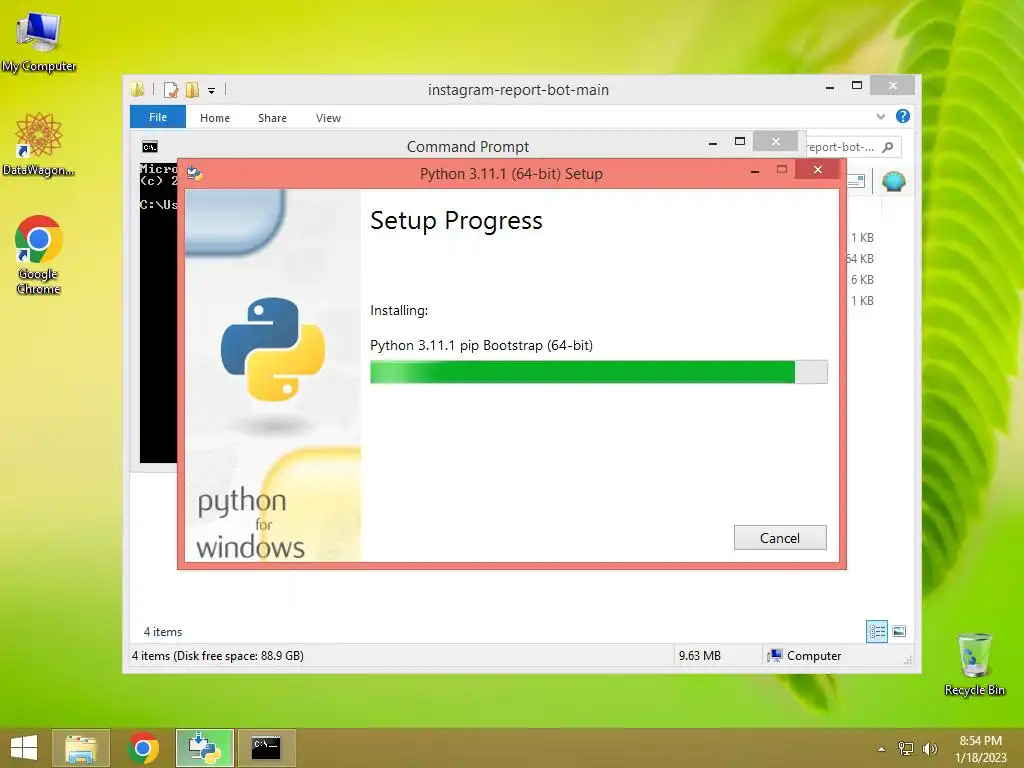Screen dimensions: 1024x768
Task: Close the instagram-report-bot-main window
Action: click(x=893, y=86)
